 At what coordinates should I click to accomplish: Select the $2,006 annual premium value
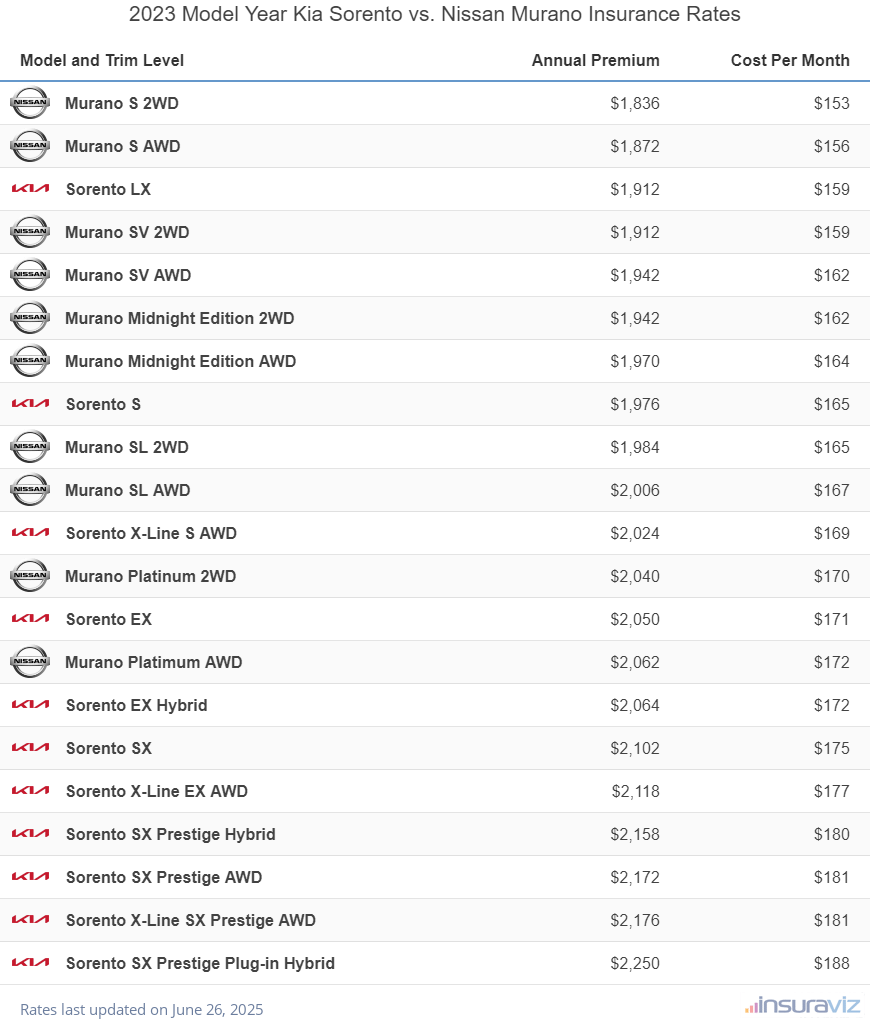click(635, 490)
